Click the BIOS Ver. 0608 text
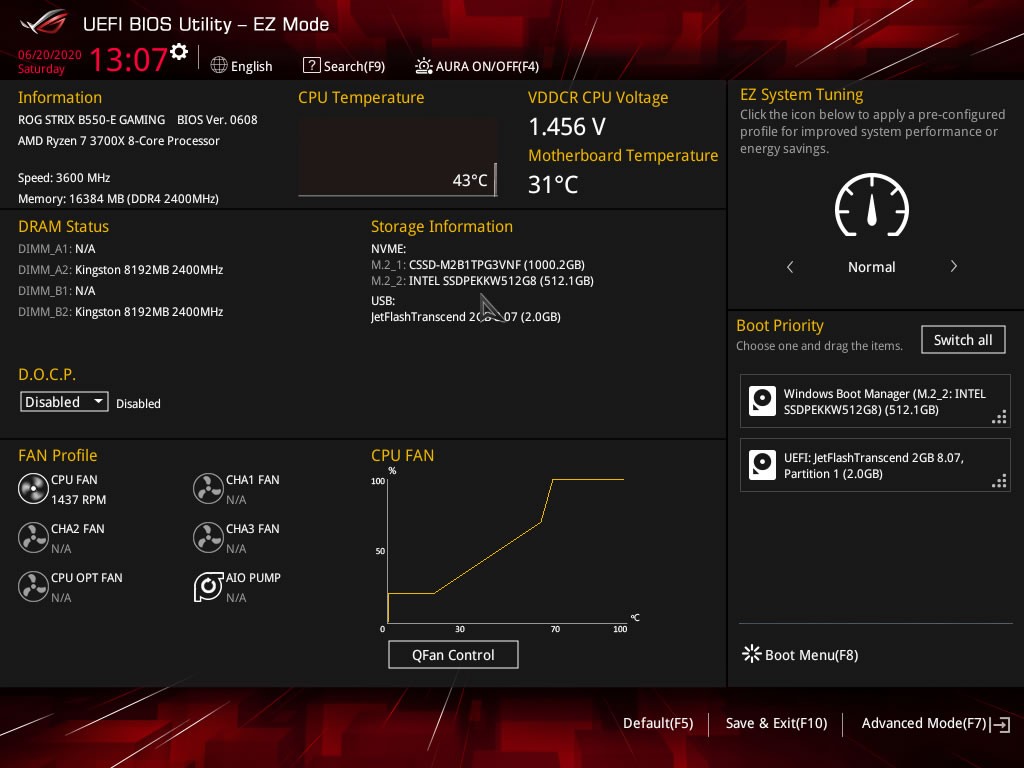This screenshot has height=768, width=1024. [x=217, y=120]
